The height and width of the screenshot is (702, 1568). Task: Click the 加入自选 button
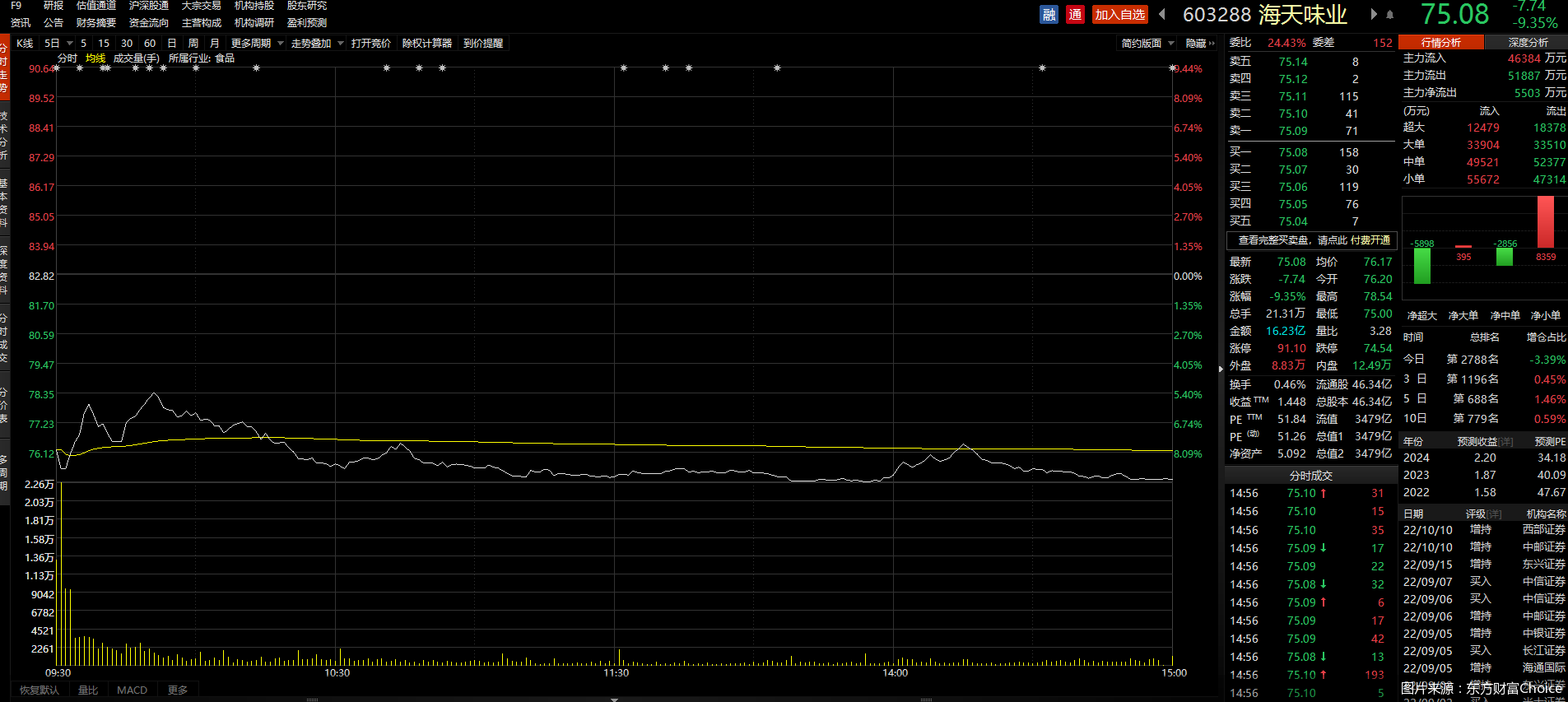(1119, 15)
